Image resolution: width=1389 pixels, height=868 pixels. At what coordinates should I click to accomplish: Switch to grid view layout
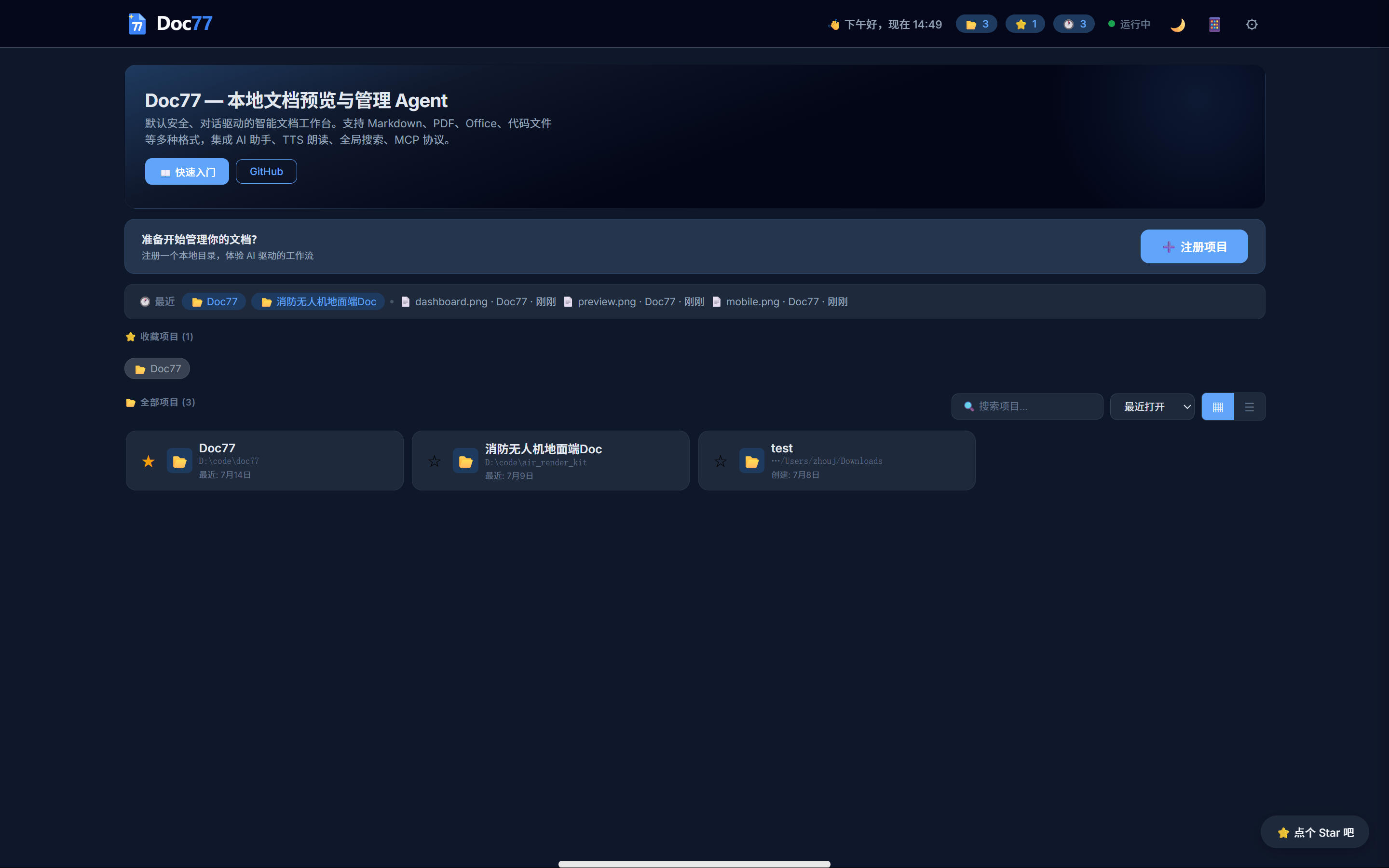tap(1217, 407)
